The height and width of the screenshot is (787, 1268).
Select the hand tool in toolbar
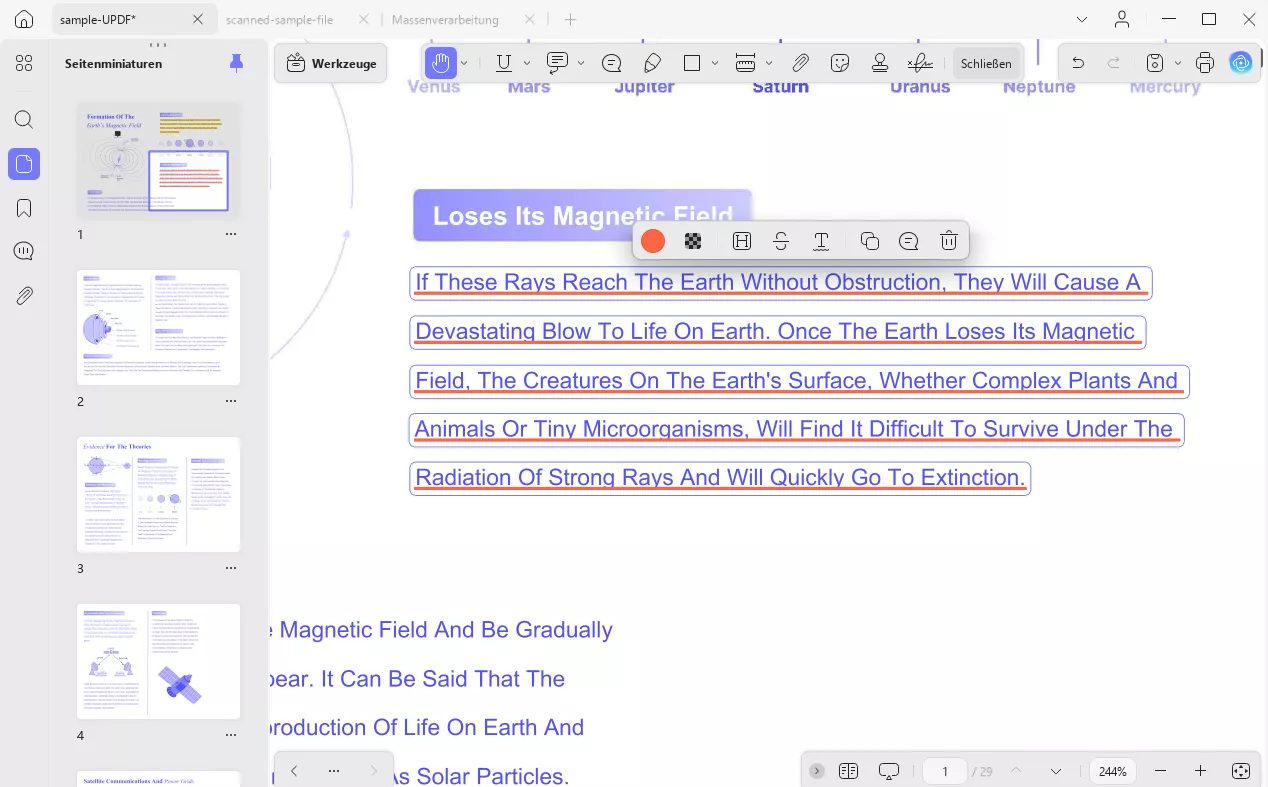coord(440,63)
